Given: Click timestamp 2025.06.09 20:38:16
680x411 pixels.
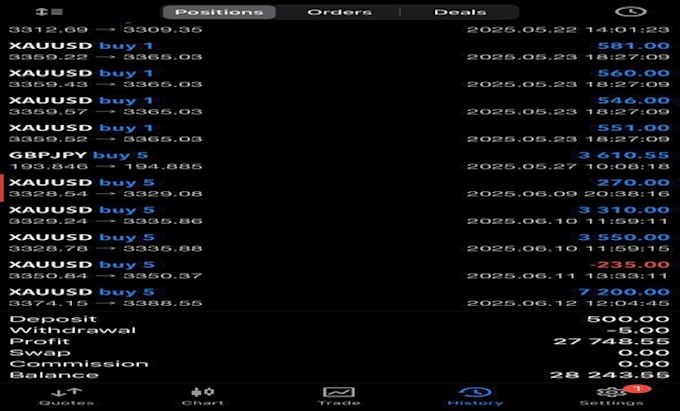Looking at the screenshot, I should point(568,194).
